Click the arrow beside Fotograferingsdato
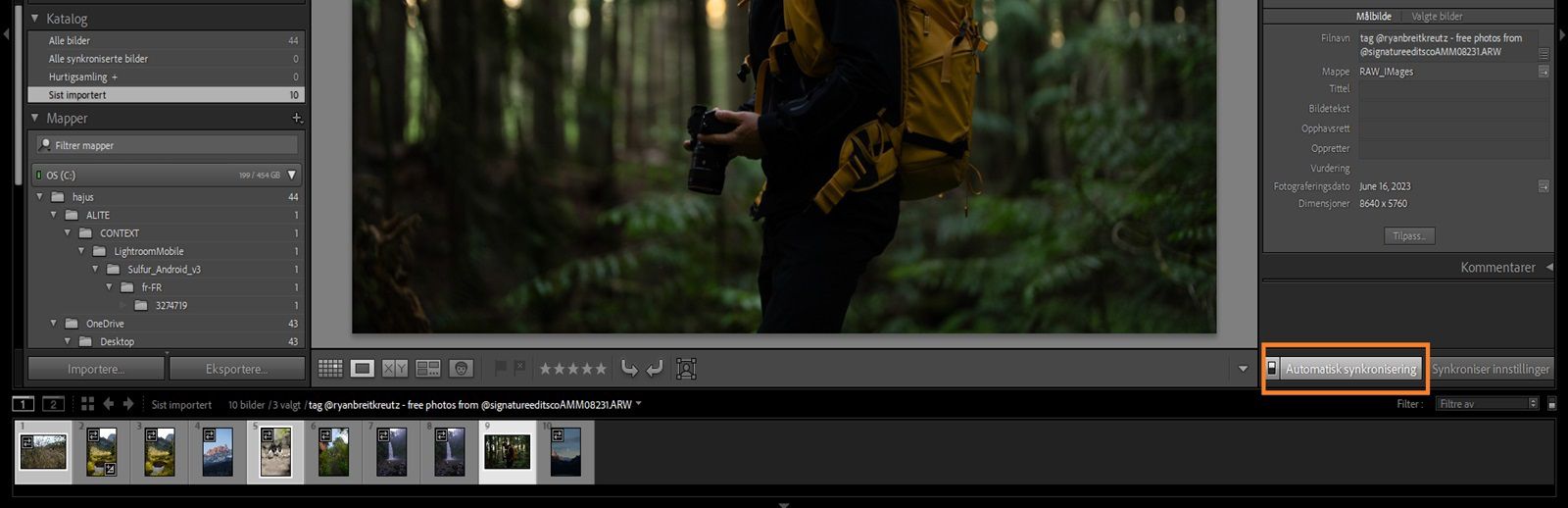The width and height of the screenshot is (1568, 508). click(1543, 186)
